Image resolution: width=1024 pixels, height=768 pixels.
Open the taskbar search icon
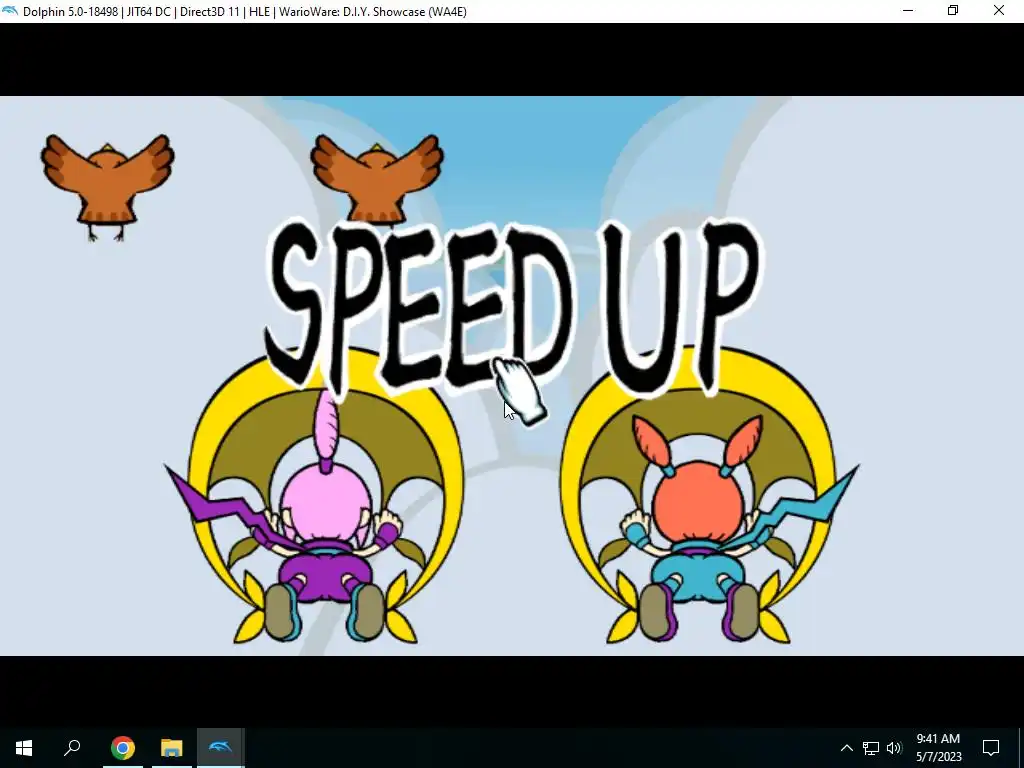click(x=72, y=748)
